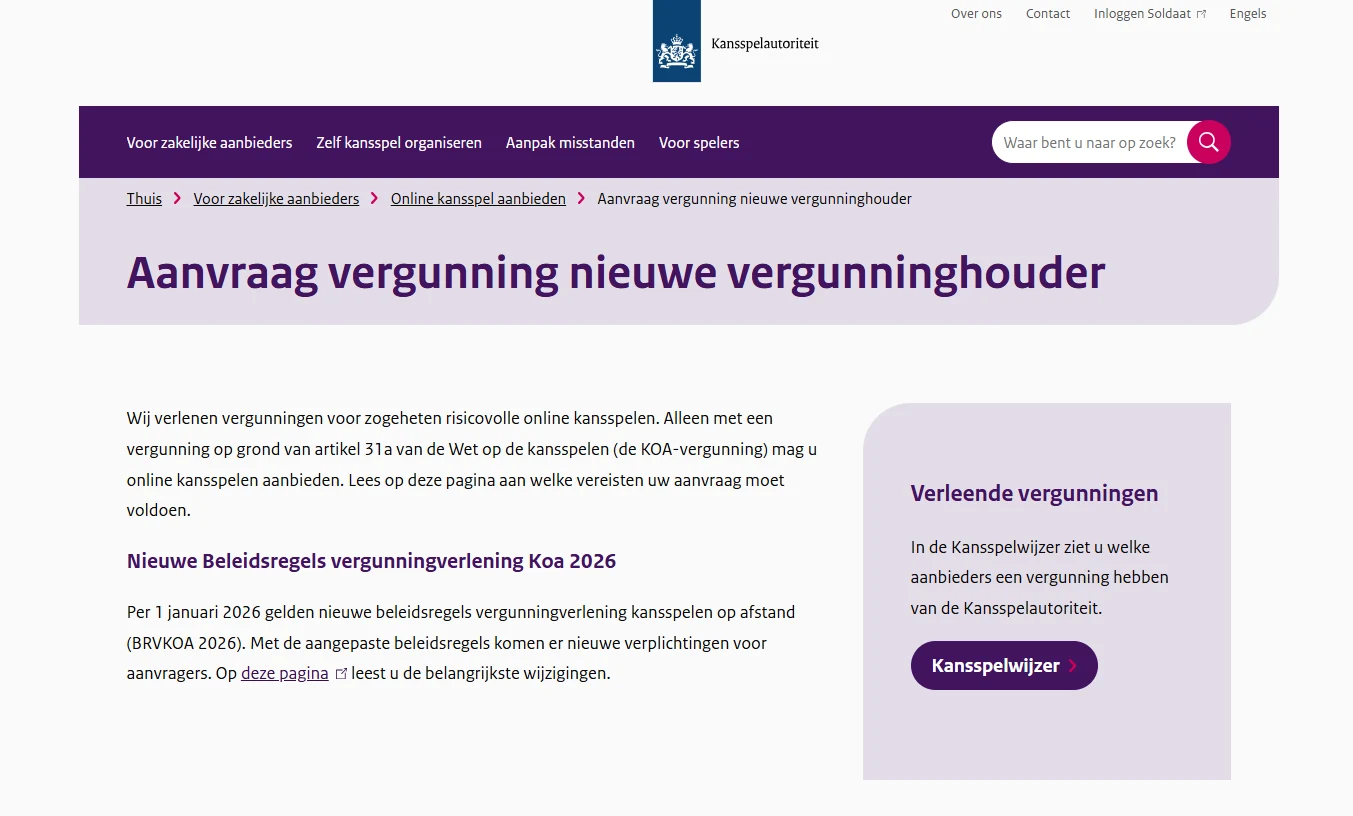Go to 'Voor spelers' navigation item
Screen dimensions: 1353x816
(x=699, y=143)
